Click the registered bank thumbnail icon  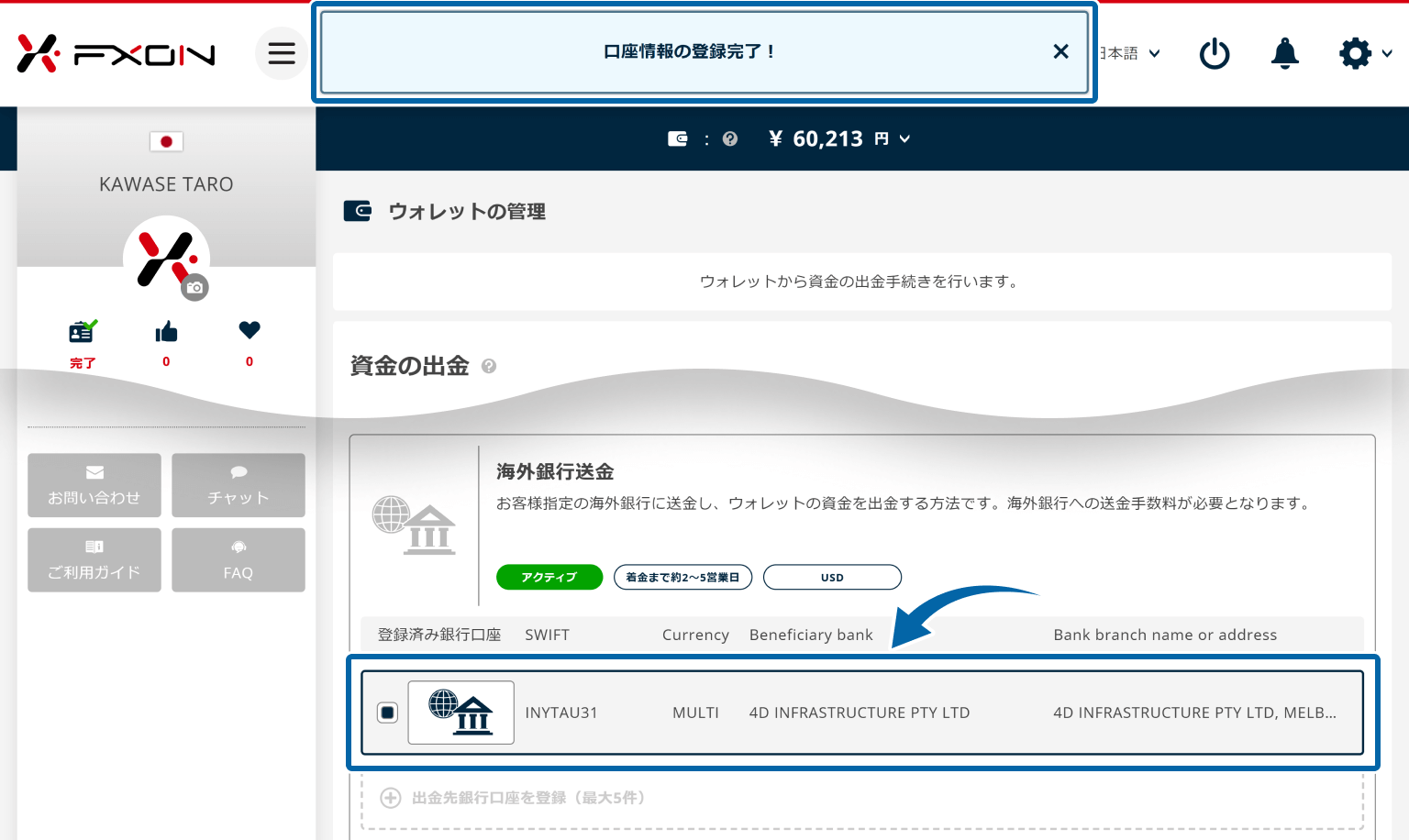click(460, 713)
